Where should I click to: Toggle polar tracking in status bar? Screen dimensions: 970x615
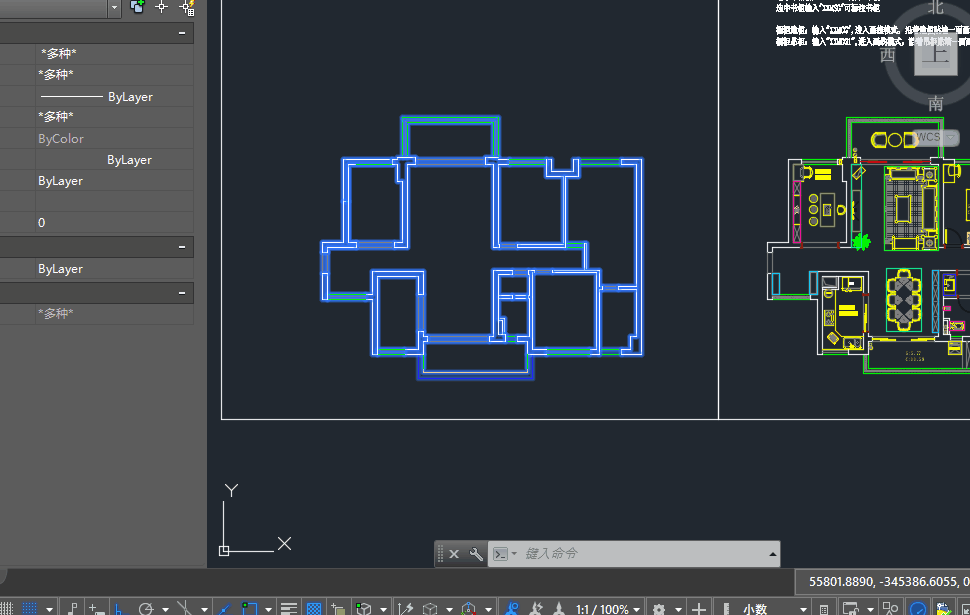coord(146,609)
